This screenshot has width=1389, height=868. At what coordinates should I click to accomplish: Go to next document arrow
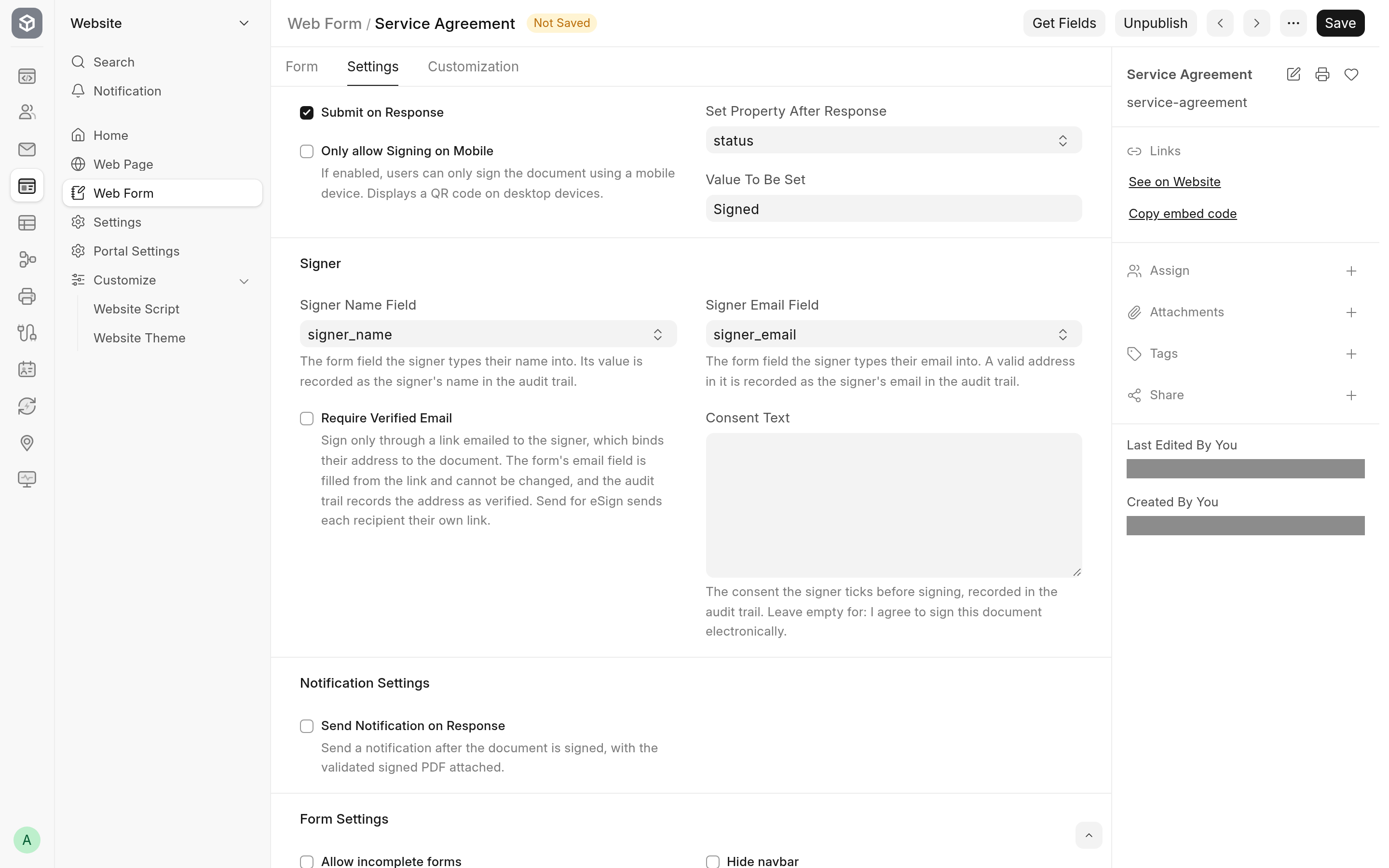point(1256,23)
